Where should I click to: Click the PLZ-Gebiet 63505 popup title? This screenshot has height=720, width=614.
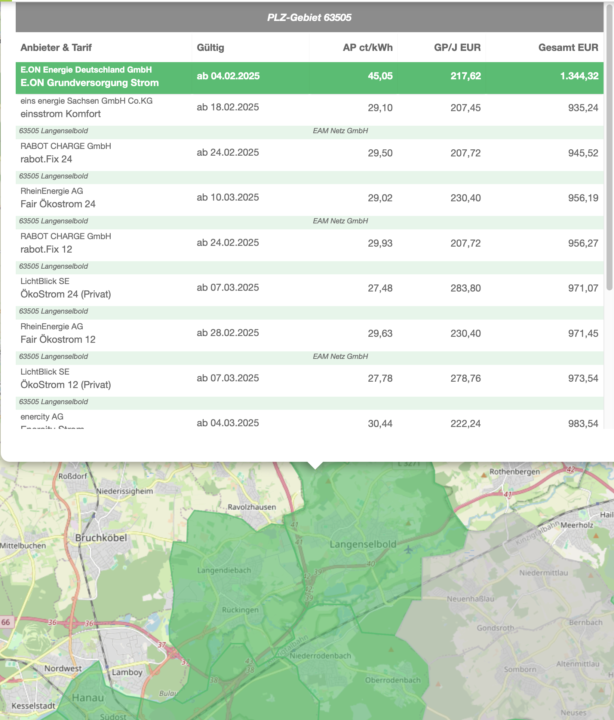pos(309,18)
